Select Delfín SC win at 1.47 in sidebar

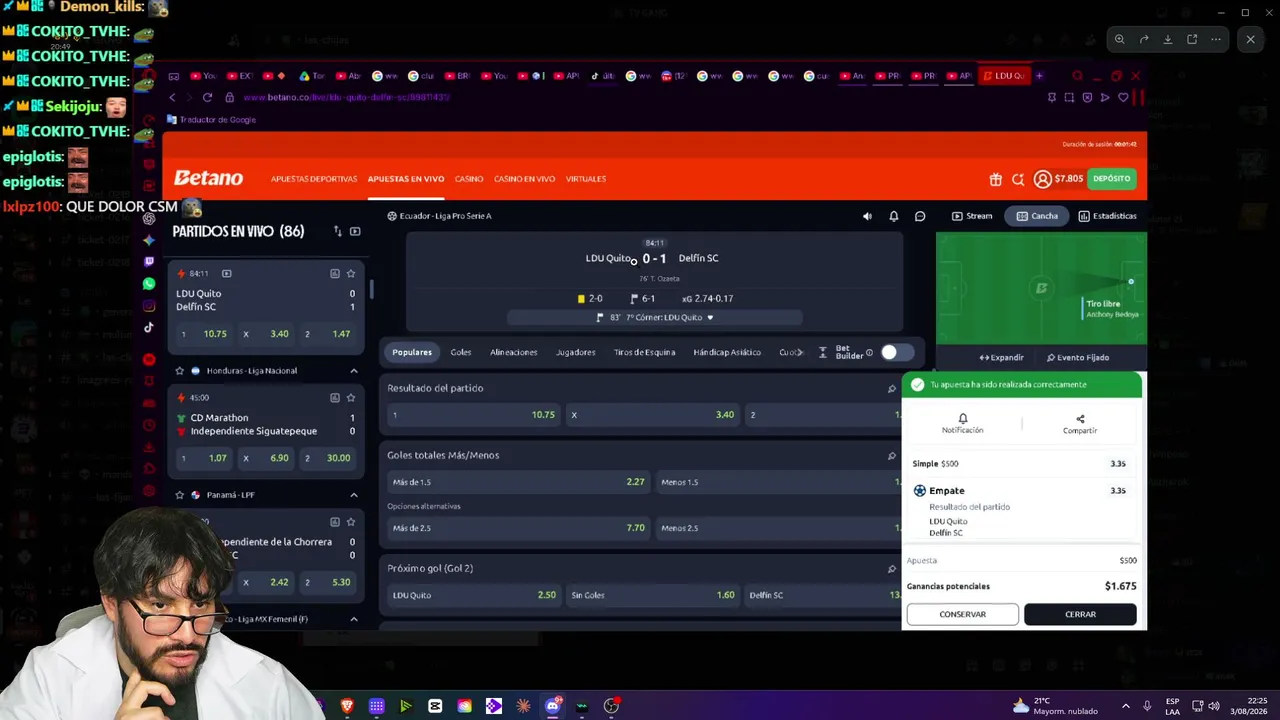tap(329, 334)
